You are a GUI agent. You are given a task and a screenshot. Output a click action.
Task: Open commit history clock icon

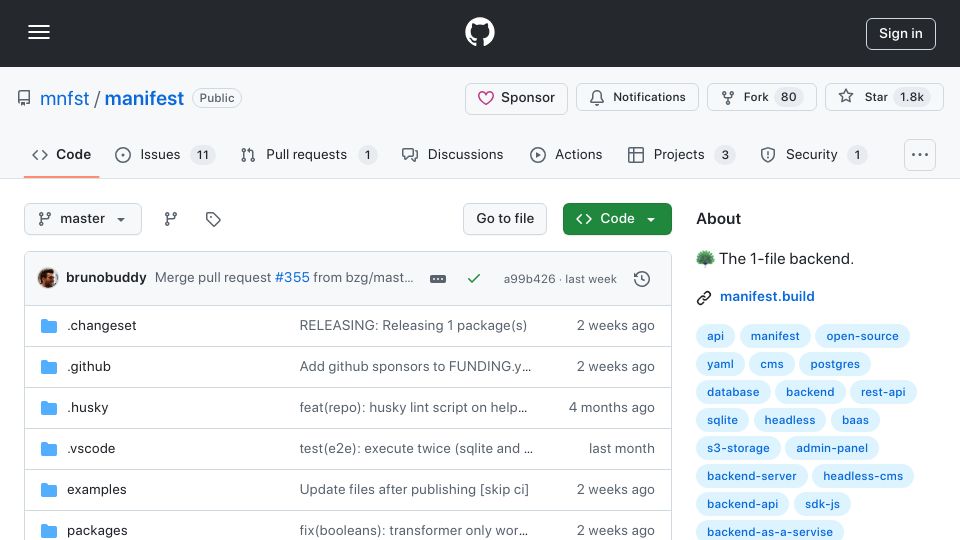642,279
